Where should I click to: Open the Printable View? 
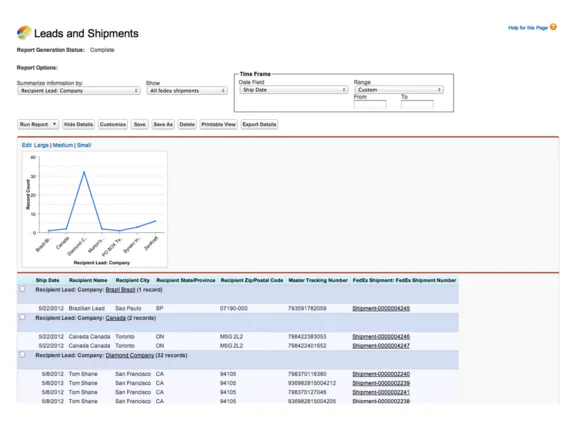click(219, 124)
